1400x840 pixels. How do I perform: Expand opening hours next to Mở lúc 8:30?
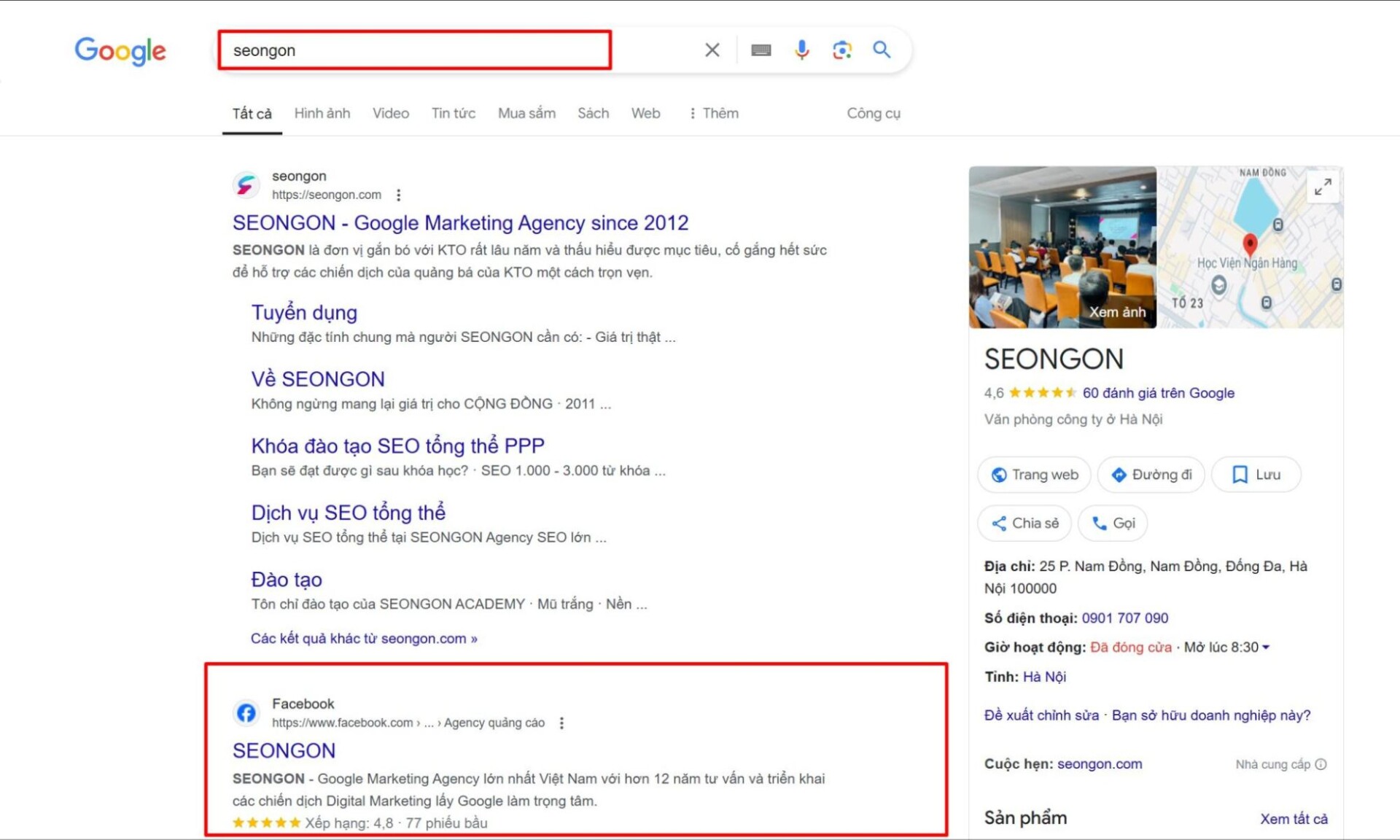tap(1266, 647)
